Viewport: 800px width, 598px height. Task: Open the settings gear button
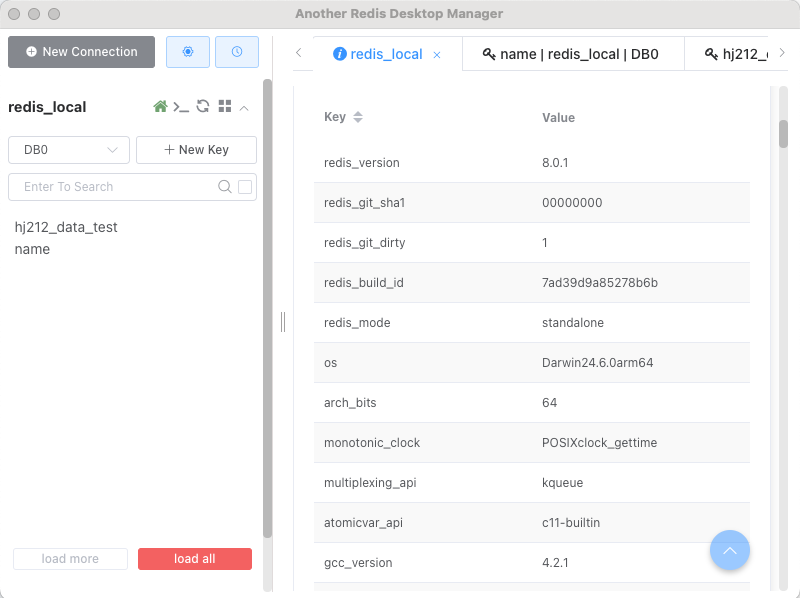pos(188,52)
